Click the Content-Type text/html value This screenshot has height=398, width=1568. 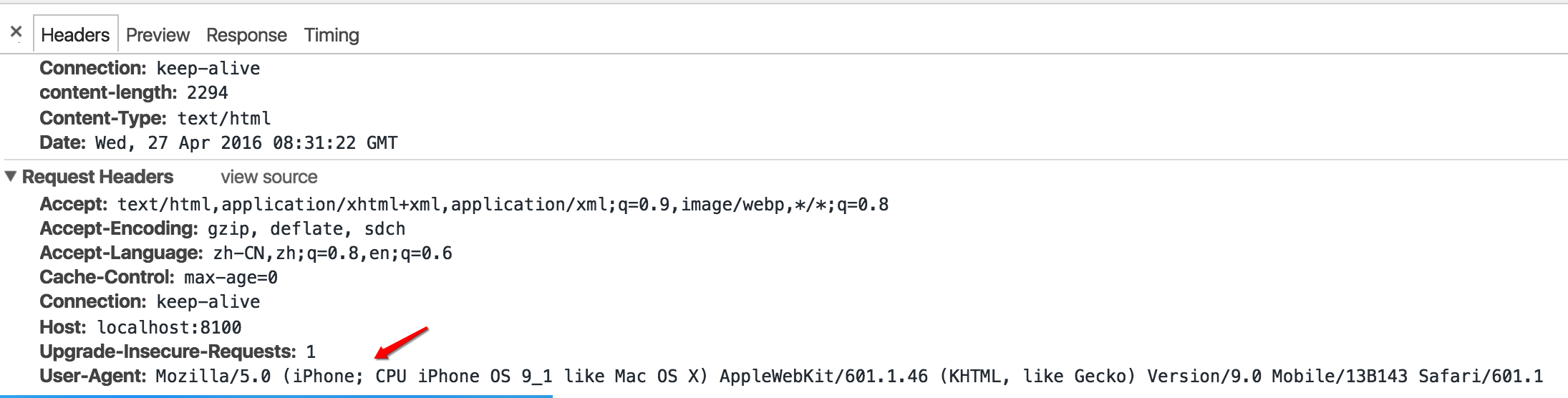click(x=224, y=118)
